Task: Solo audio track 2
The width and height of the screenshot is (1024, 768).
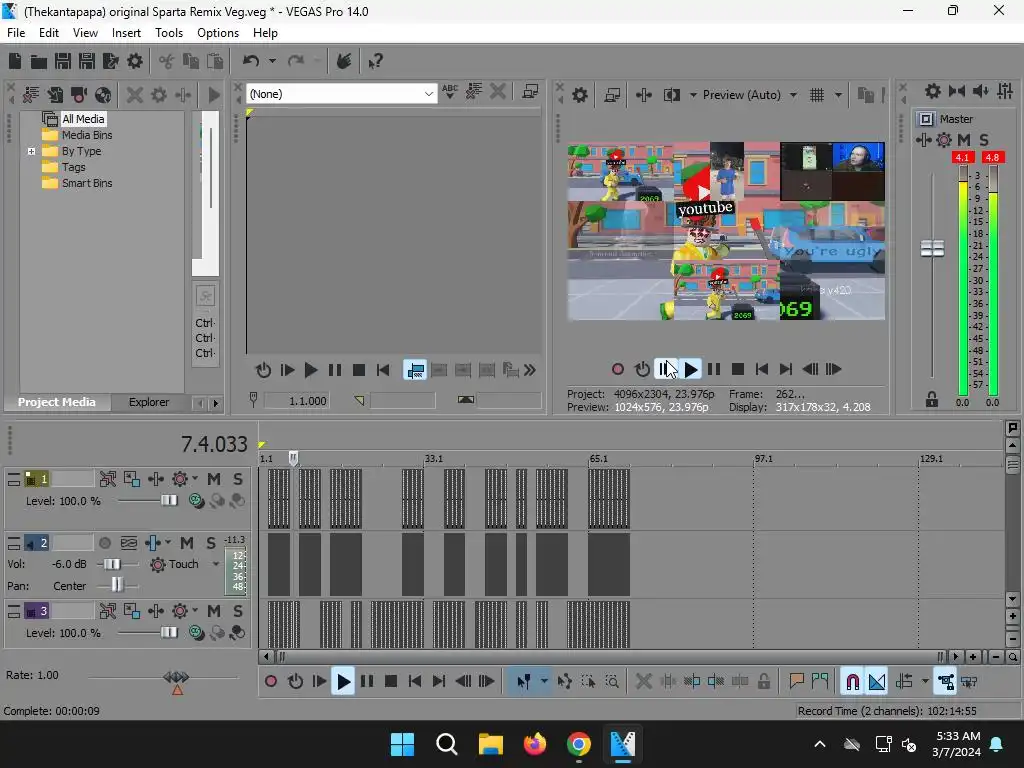Action: pyautogui.click(x=210, y=543)
